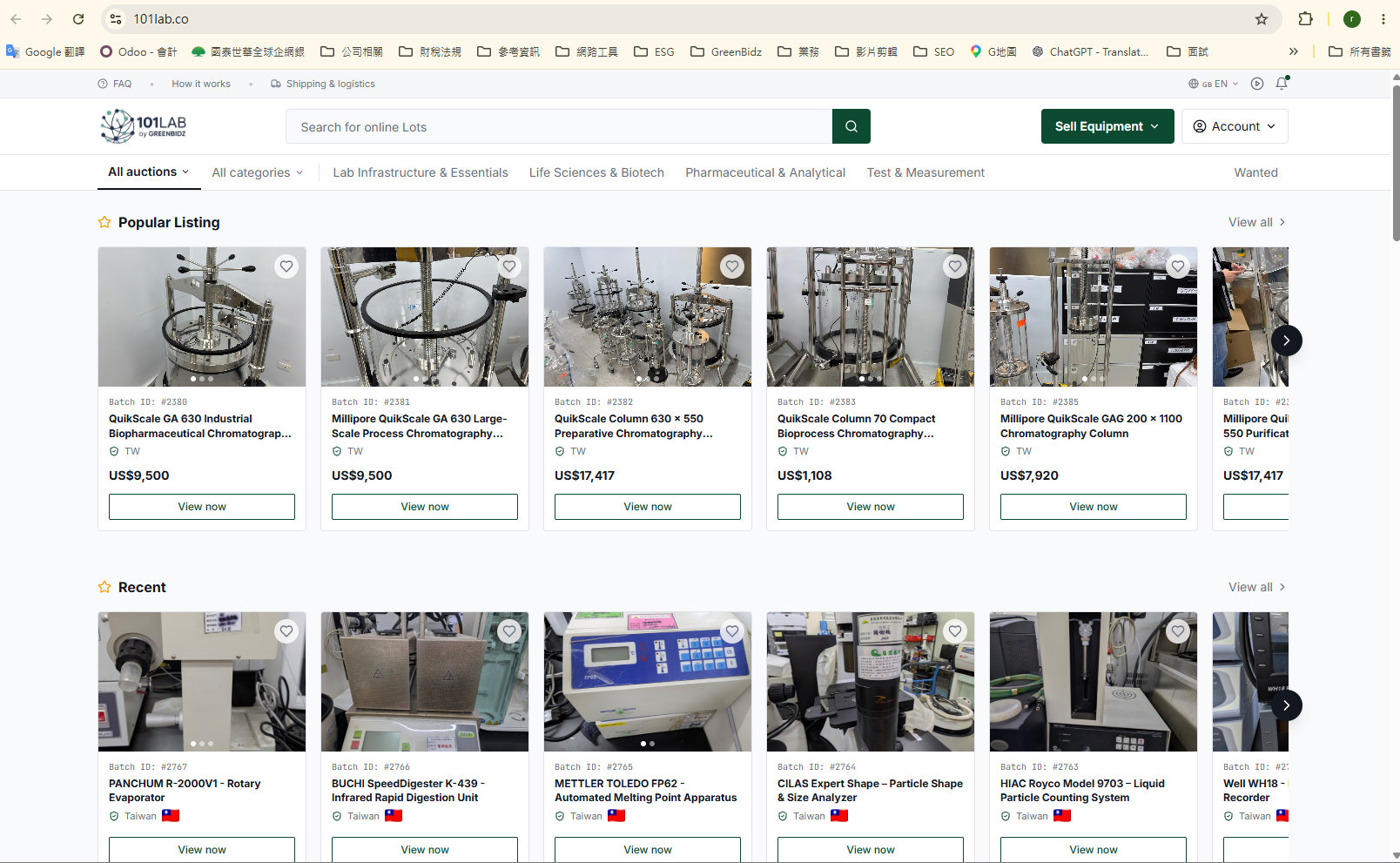Open the HIAC Royco Model 9703 product photo
The width and height of the screenshot is (1400, 863).
point(1094,682)
